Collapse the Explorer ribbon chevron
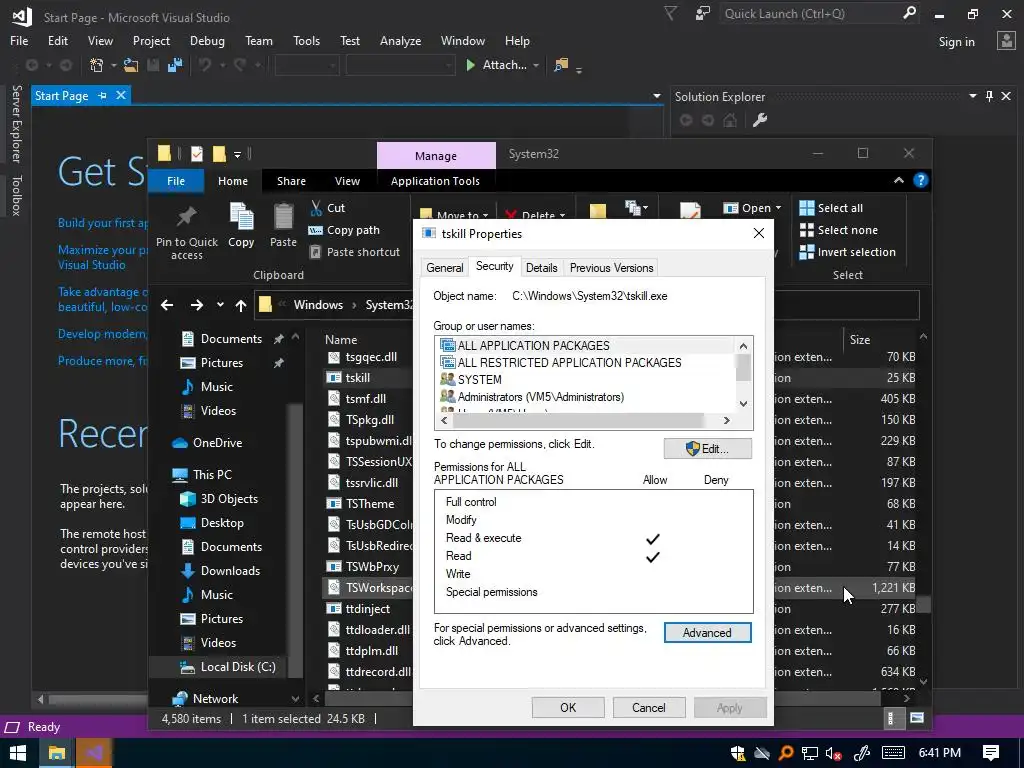 click(899, 180)
